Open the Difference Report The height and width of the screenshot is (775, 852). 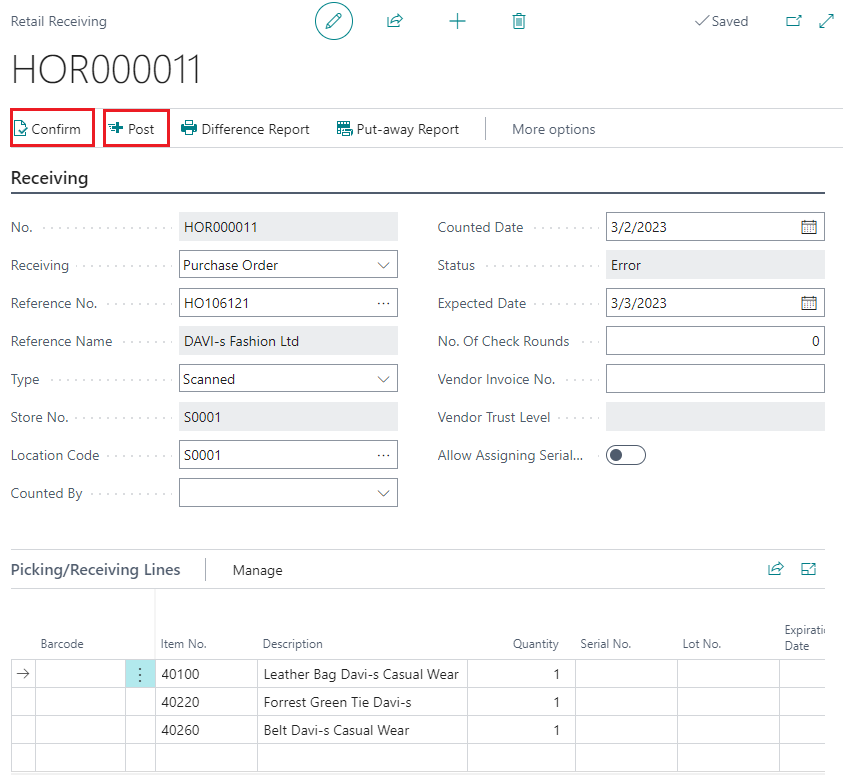(245, 129)
